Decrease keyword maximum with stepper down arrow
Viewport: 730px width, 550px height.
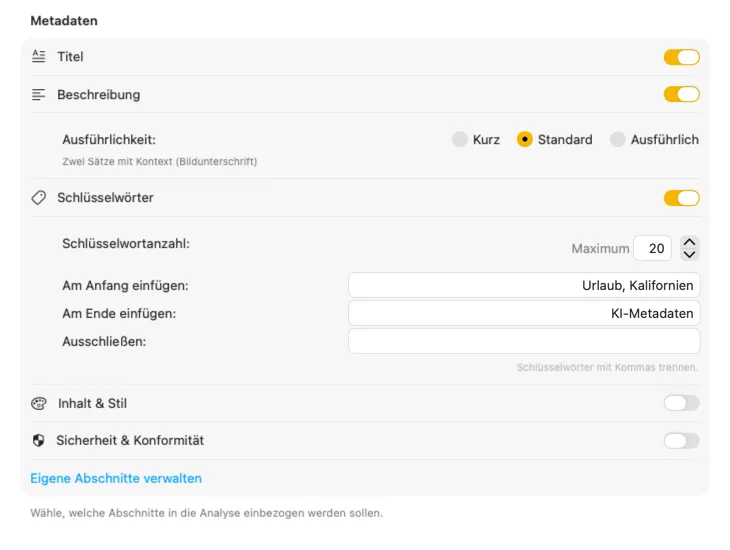pos(689,254)
